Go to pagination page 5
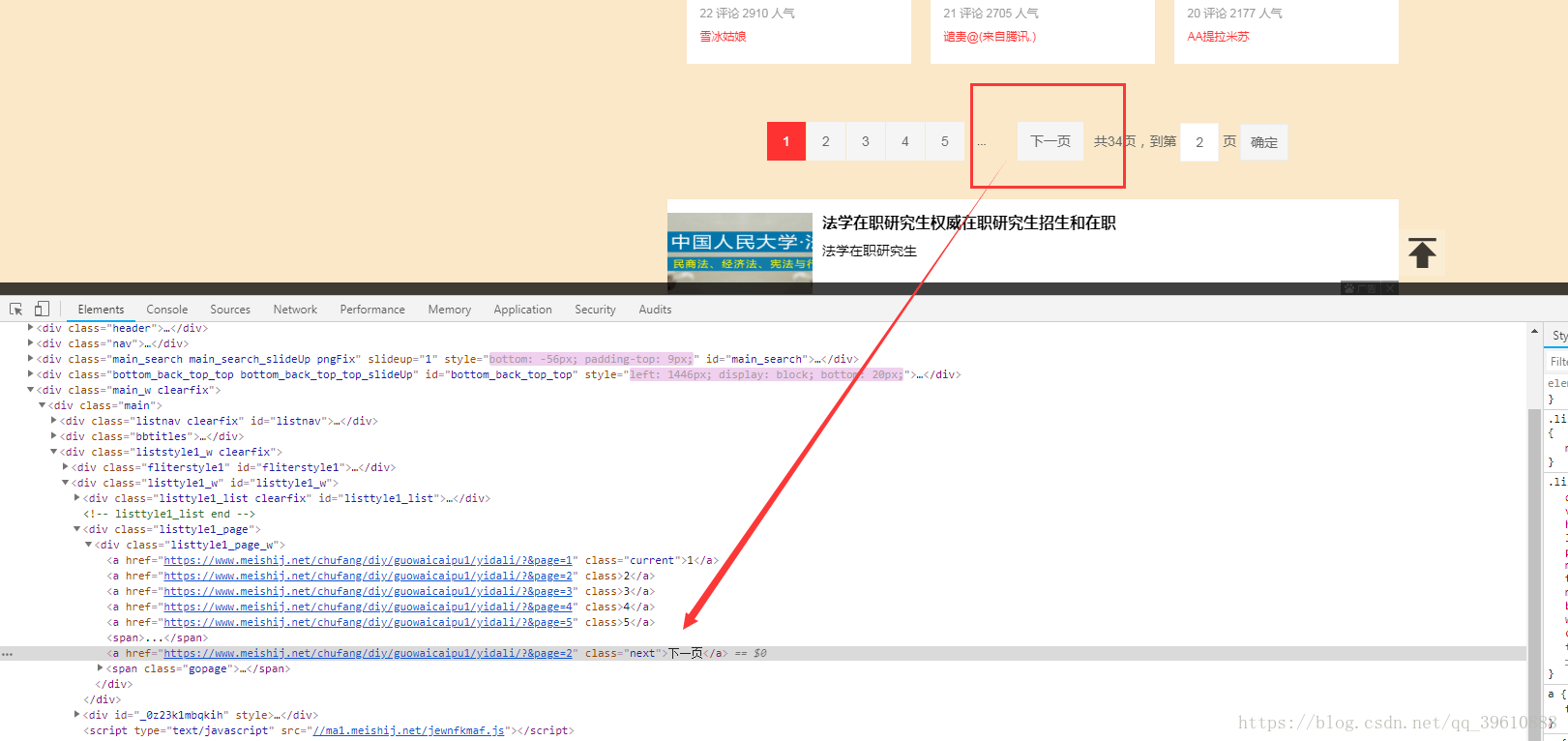 pyautogui.click(x=944, y=141)
